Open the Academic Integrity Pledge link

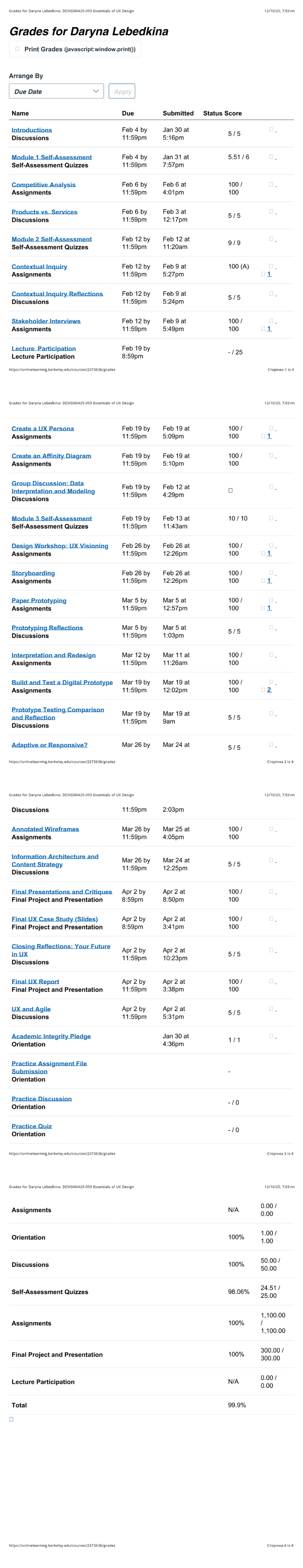coord(51,1036)
